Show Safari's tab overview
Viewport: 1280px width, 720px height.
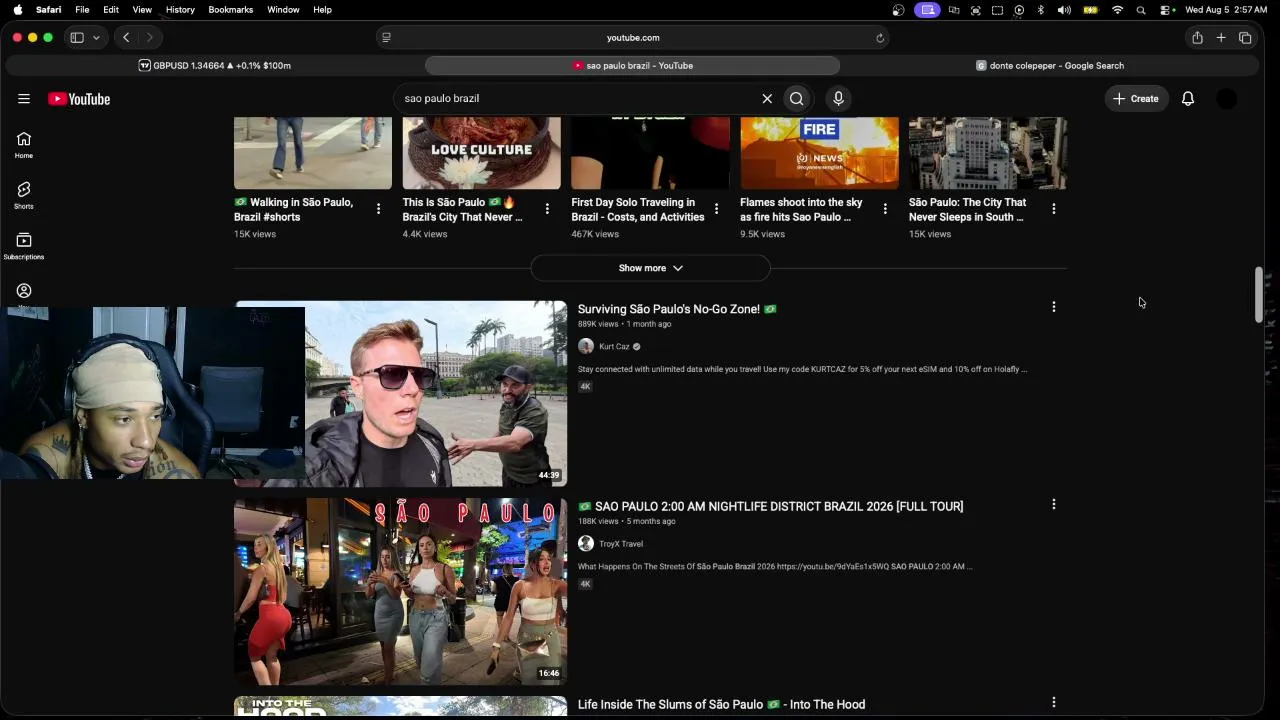(x=1245, y=38)
